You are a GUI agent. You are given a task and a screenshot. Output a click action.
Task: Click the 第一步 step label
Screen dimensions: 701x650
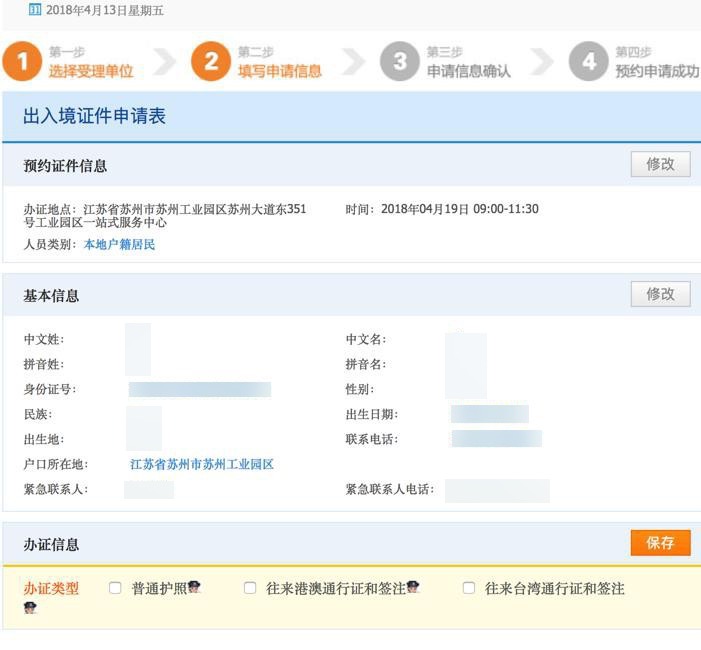pos(67,52)
